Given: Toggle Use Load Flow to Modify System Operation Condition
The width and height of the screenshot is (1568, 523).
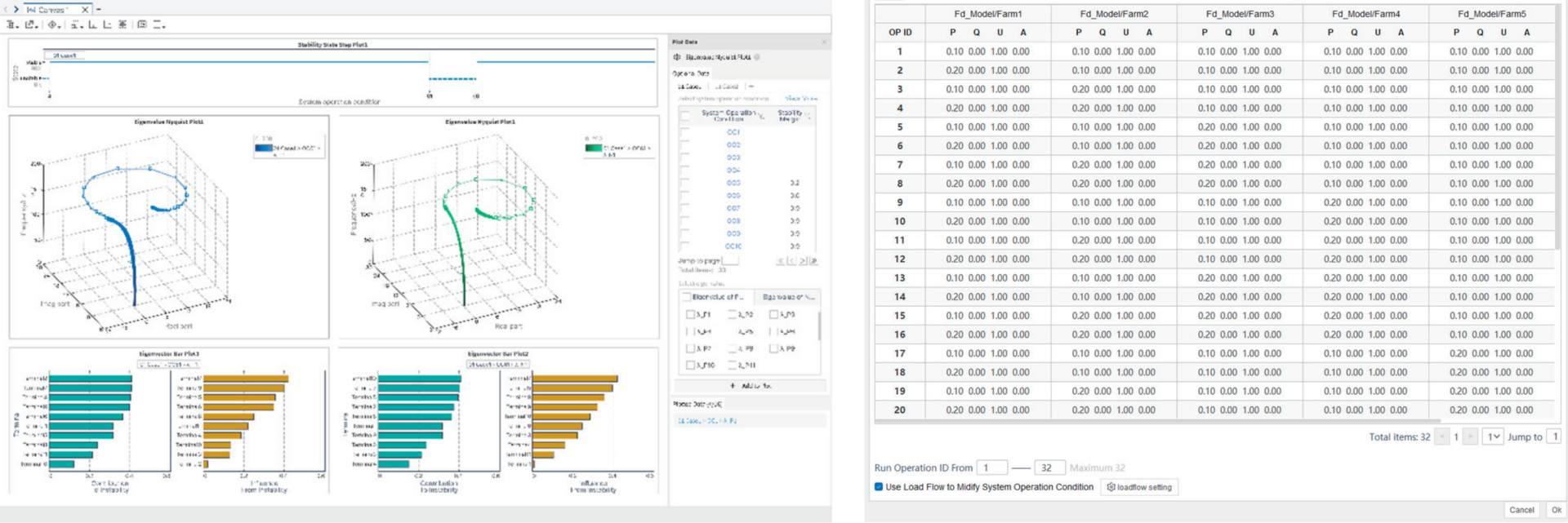Looking at the screenshot, I should (879, 487).
